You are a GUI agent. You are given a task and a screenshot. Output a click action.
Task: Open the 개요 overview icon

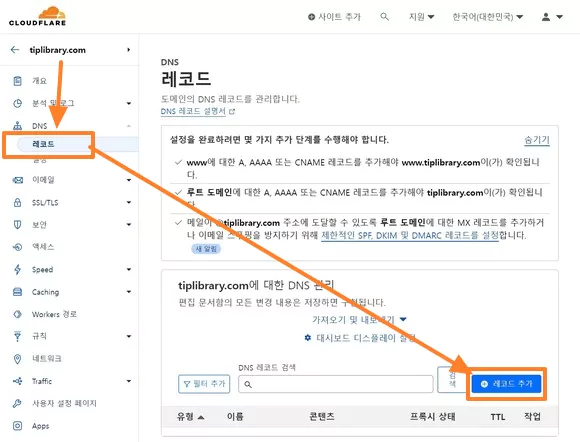17,81
